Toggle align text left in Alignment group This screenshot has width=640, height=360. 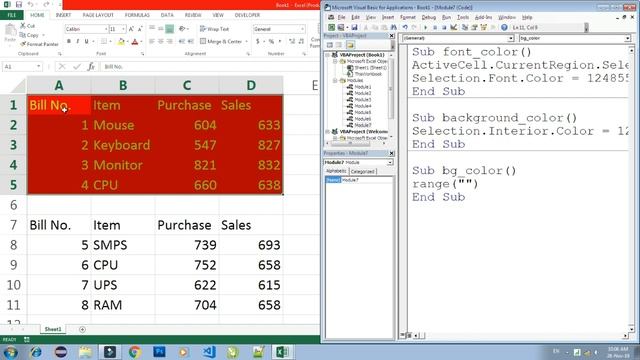(151, 41)
